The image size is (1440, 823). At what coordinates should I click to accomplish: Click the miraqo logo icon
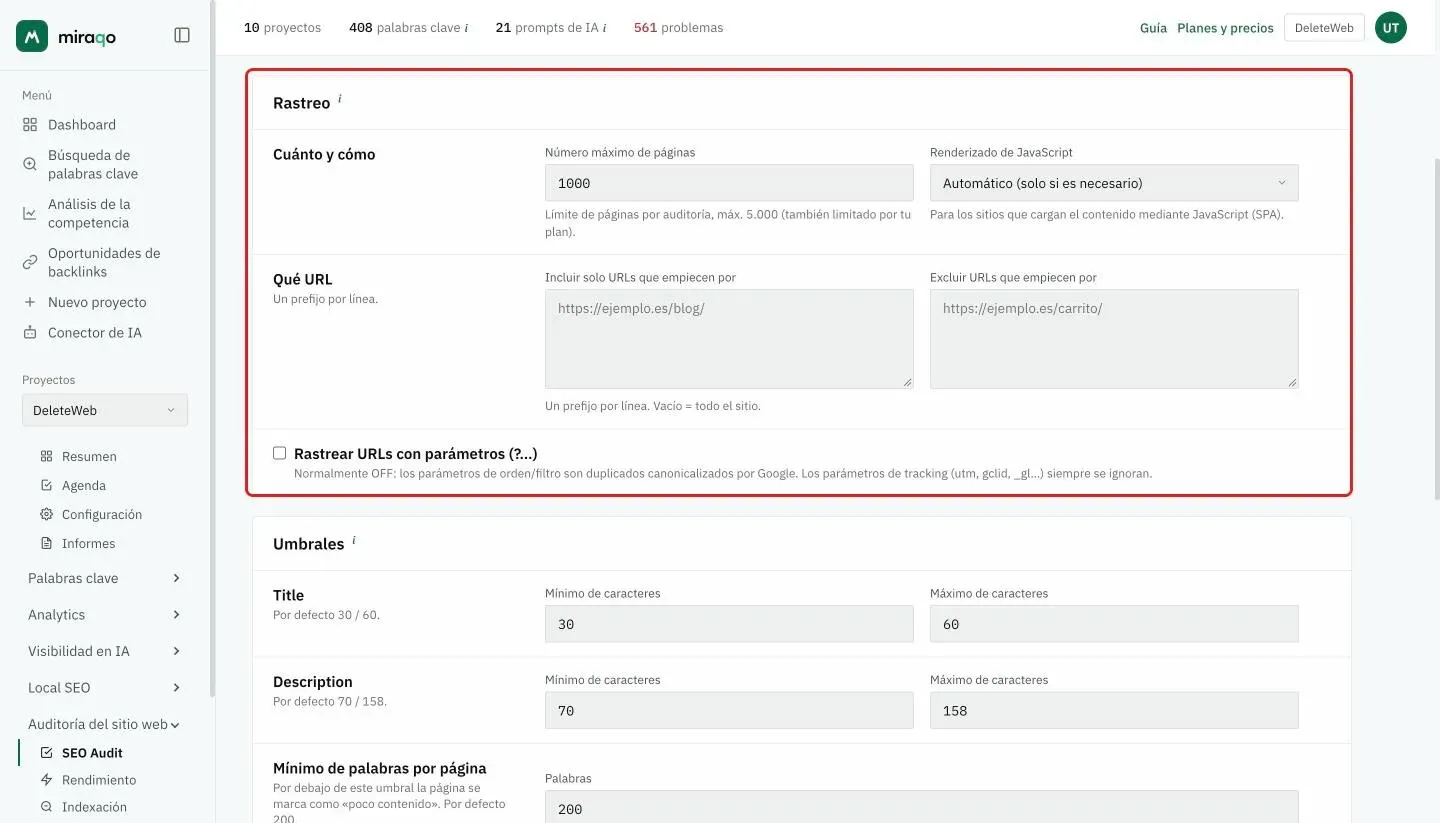pos(32,36)
